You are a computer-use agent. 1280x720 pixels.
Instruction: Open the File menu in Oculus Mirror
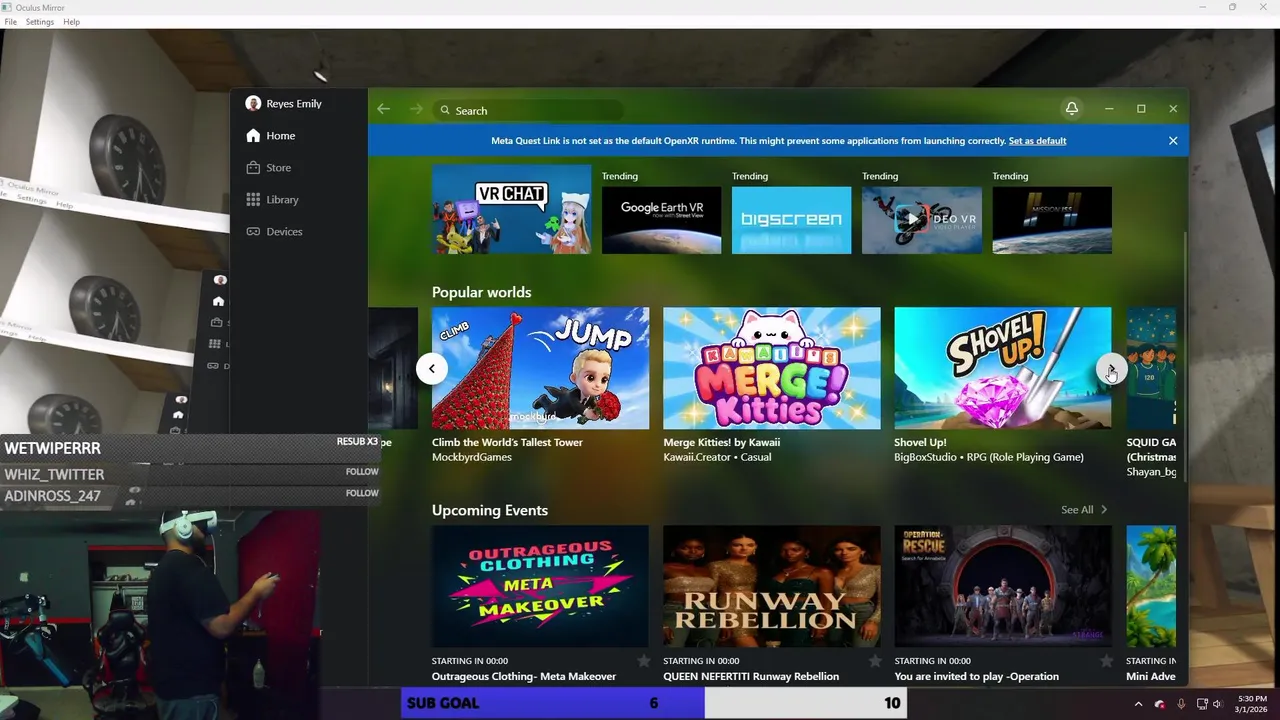click(x=10, y=22)
